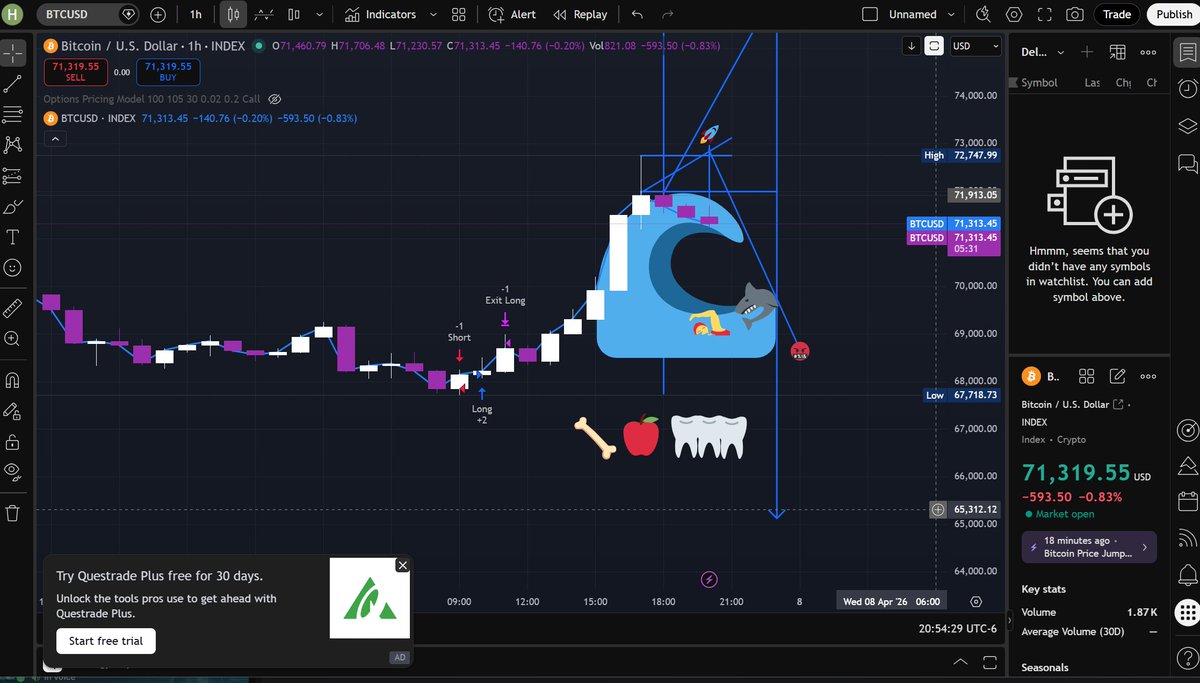Click the Trade button
1200x683 pixels.
[x=1117, y=14]
